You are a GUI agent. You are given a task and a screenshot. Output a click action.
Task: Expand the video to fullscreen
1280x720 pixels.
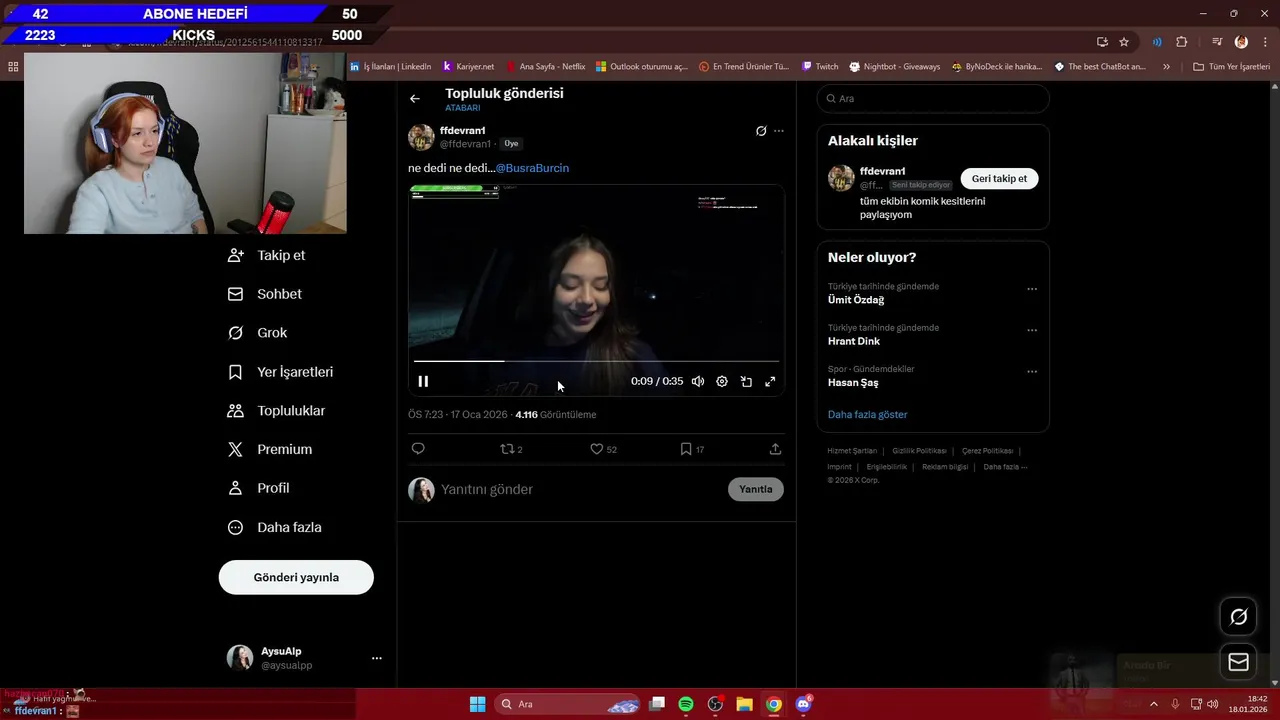pyautogui.click(x=770, y=381)
